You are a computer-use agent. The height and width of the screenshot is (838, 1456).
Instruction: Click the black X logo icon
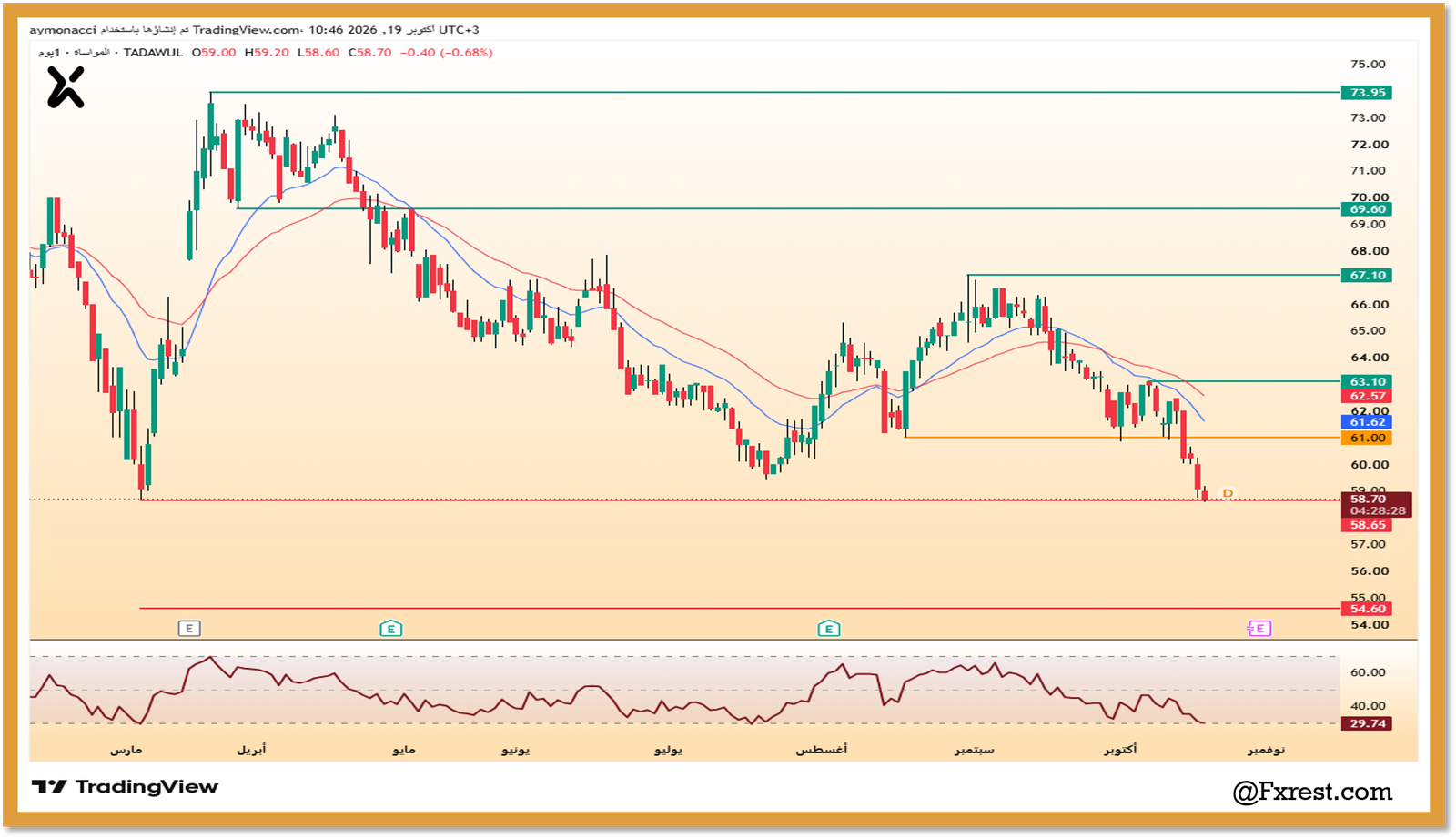point(66,88)
